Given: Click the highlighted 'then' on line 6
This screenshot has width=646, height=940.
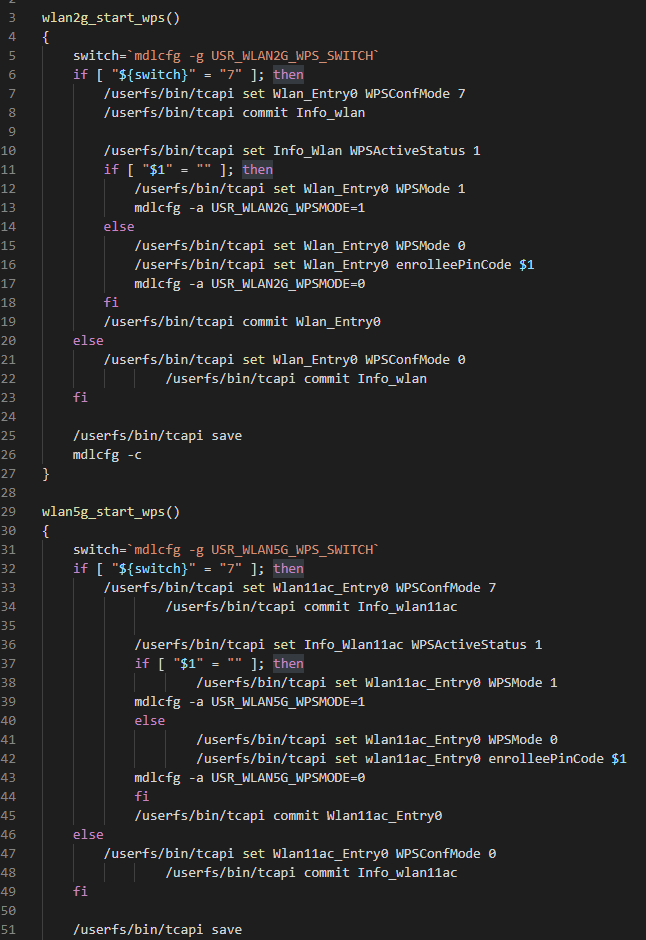Looking at the screenshot, I should (x=288, y=75).
